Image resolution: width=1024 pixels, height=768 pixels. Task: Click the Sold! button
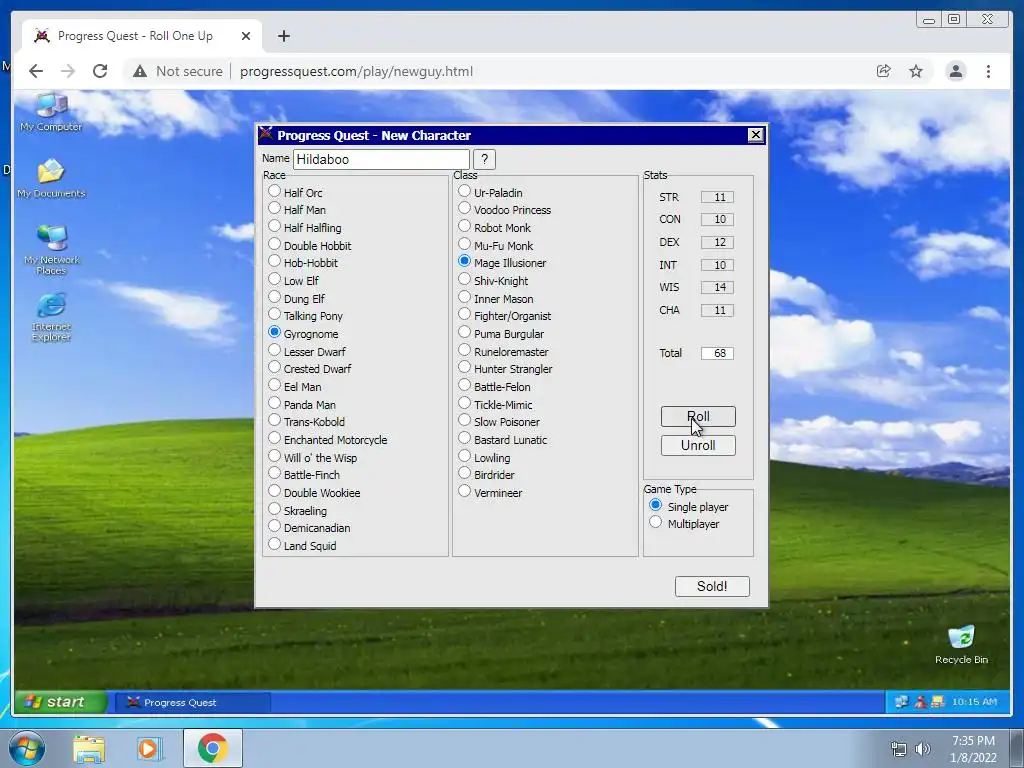[x=712, y=586]
